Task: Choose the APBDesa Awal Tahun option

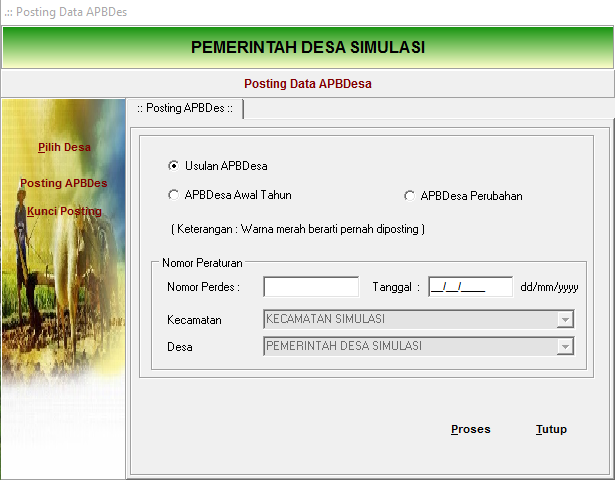Action: [174, 196]
